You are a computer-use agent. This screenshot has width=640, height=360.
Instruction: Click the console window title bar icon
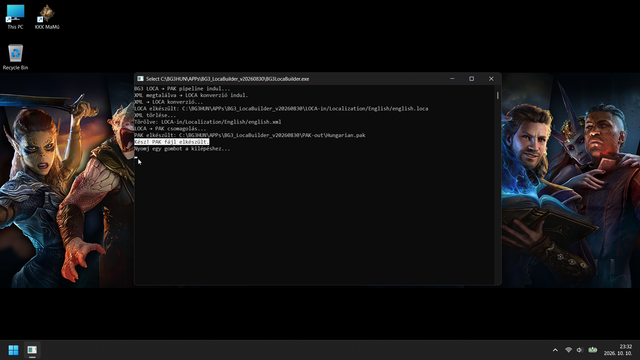point(140,79)
